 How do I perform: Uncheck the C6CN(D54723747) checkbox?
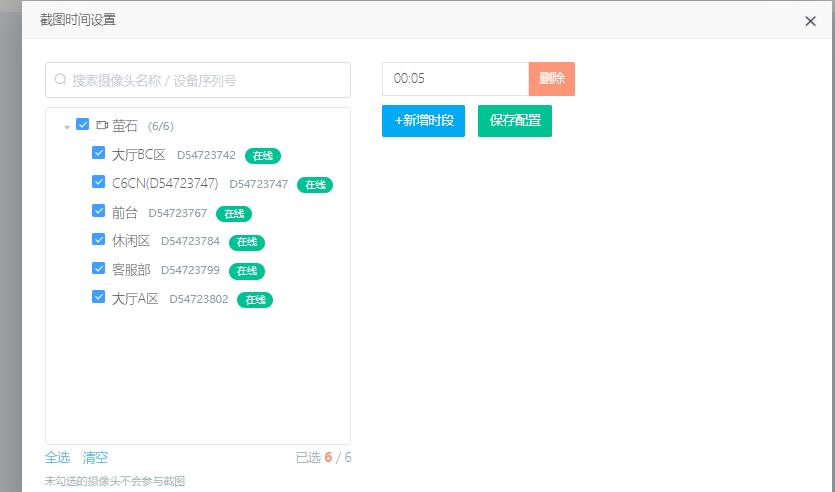tap(99, 182)
